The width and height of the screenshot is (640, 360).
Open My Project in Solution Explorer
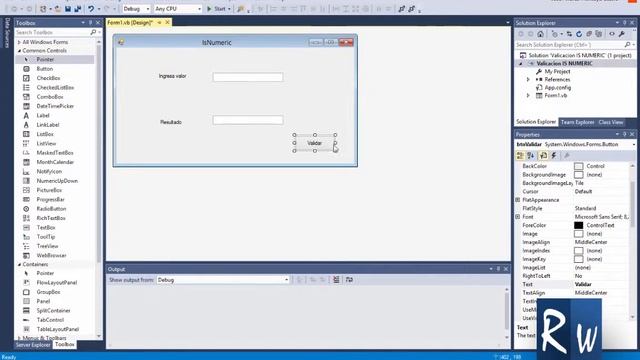point(557,71)
